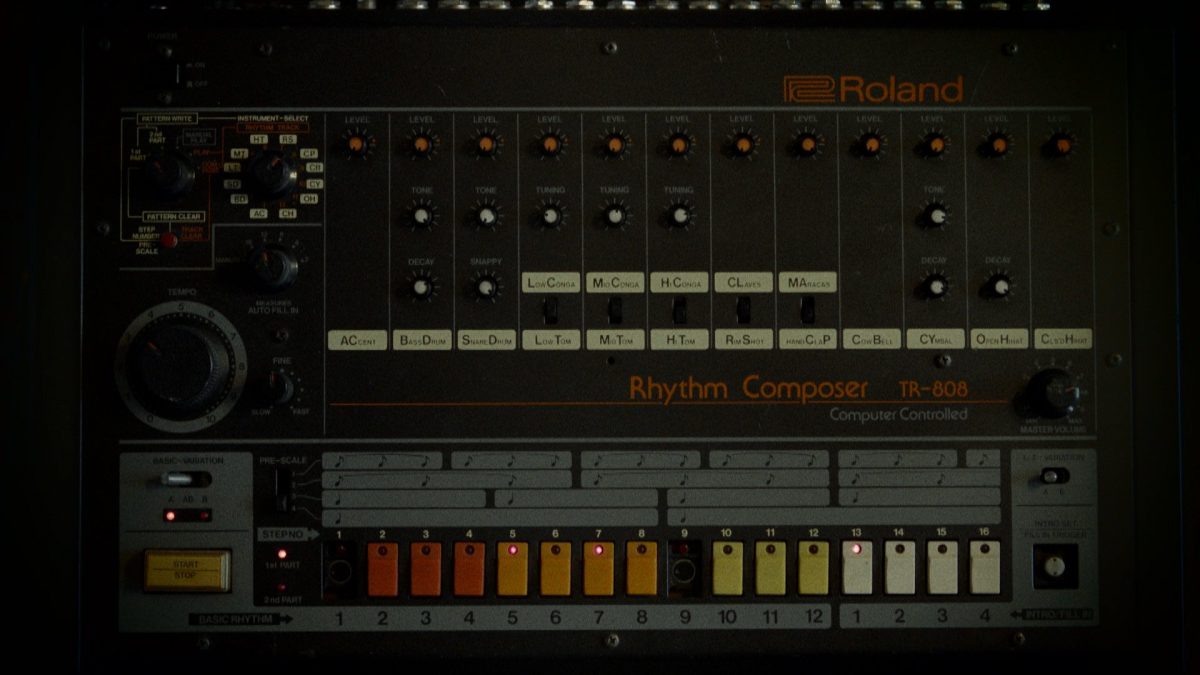Viewport: 1200px width, 675px height.
Task: Tap the orange step 2 button
Action: (x=382, y=567)
